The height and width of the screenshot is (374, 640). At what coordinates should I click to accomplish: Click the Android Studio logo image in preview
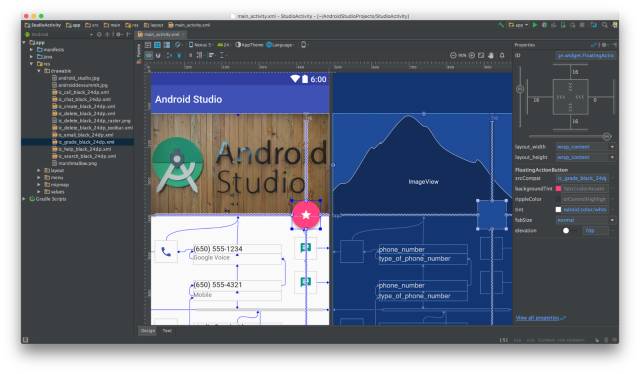point(240,164)
